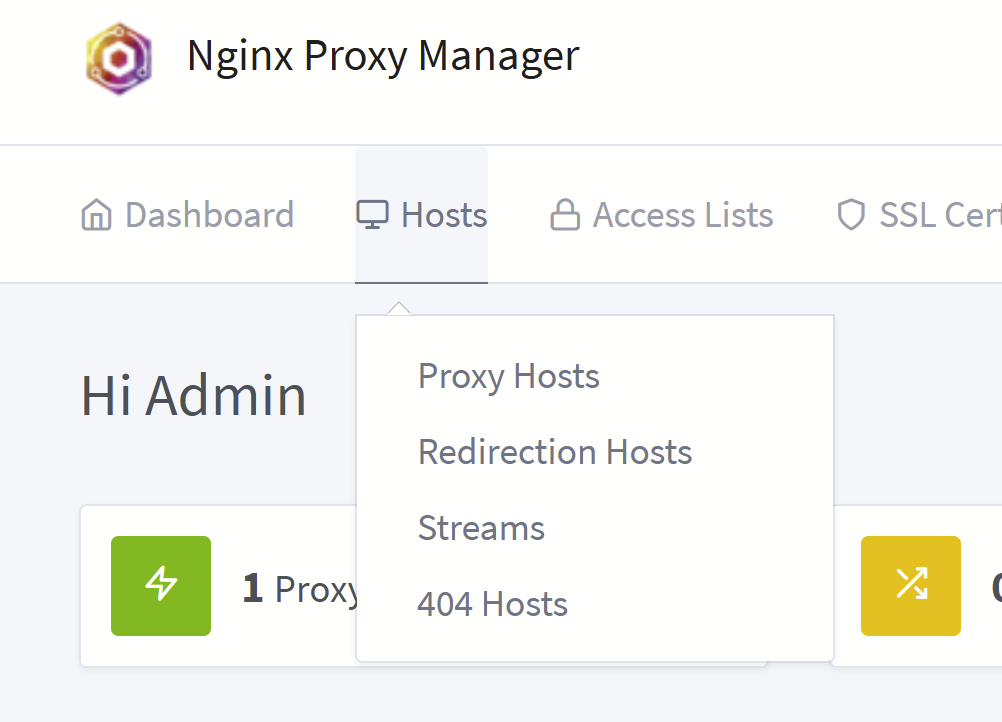Viewport: 1002px width, 722px height.
Task: Click the SSL Certificates shield icon
Action: pos(850,215)
